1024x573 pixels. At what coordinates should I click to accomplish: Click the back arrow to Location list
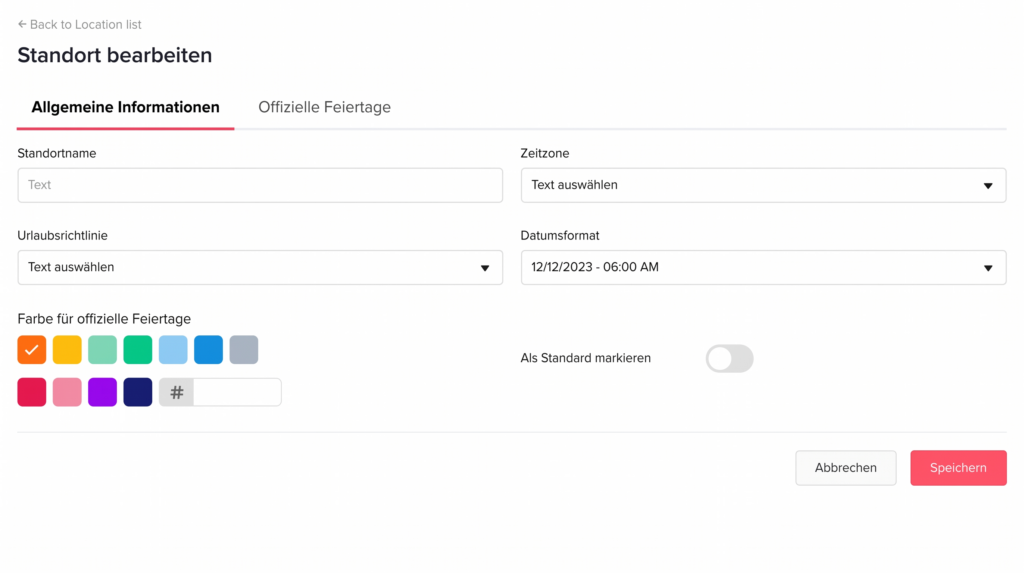click(22, 24)
